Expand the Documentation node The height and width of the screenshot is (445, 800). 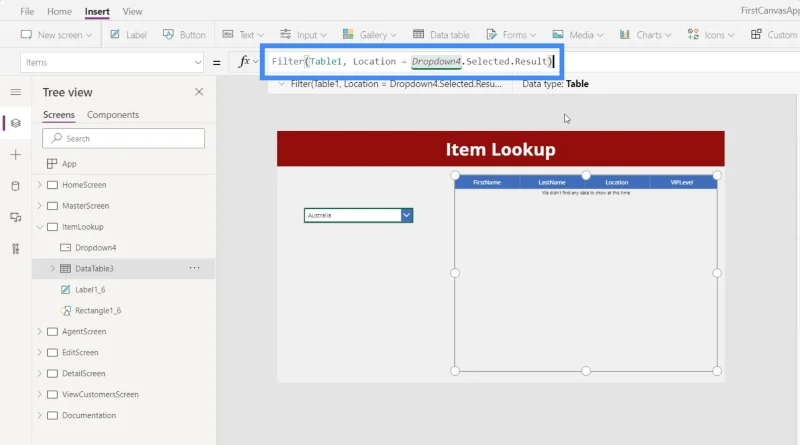click(40, 415)
